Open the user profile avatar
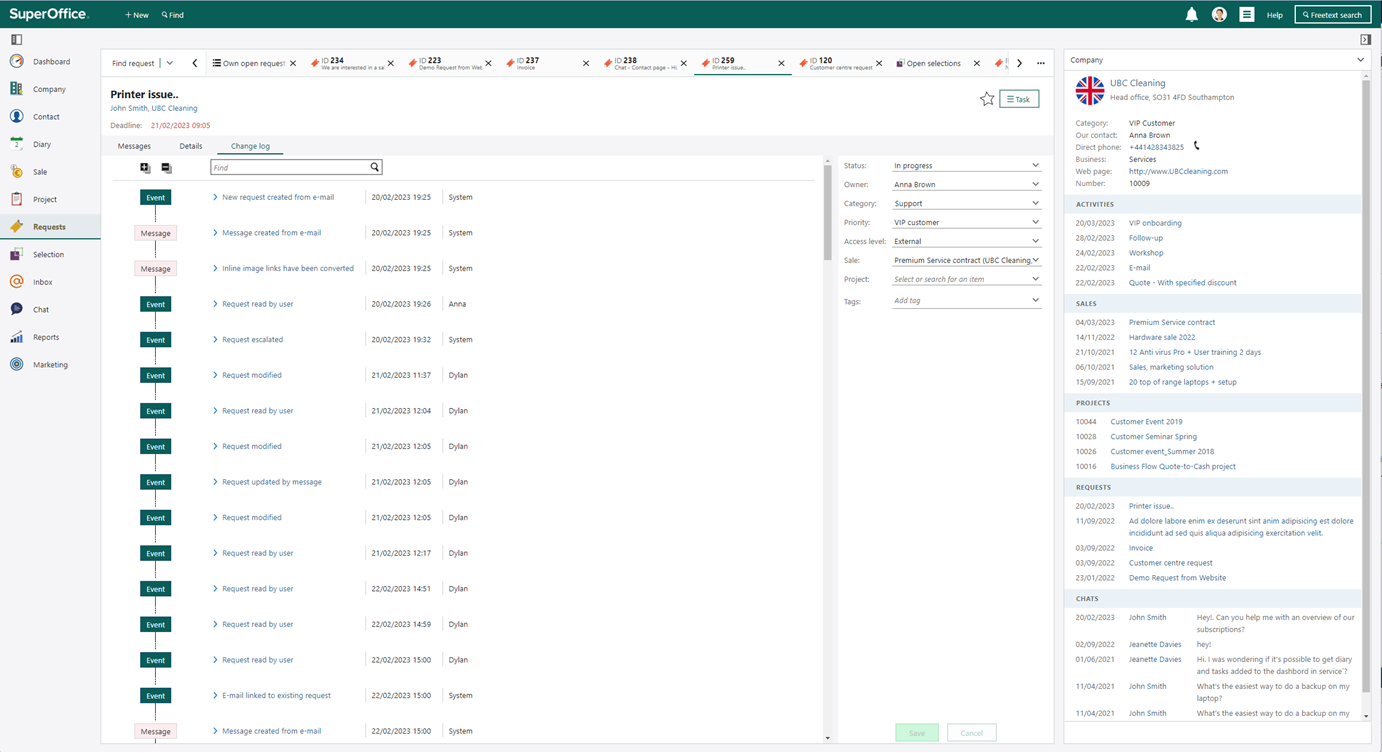The height and width of the screenshot is (753, 1382). click(1219, 15)
